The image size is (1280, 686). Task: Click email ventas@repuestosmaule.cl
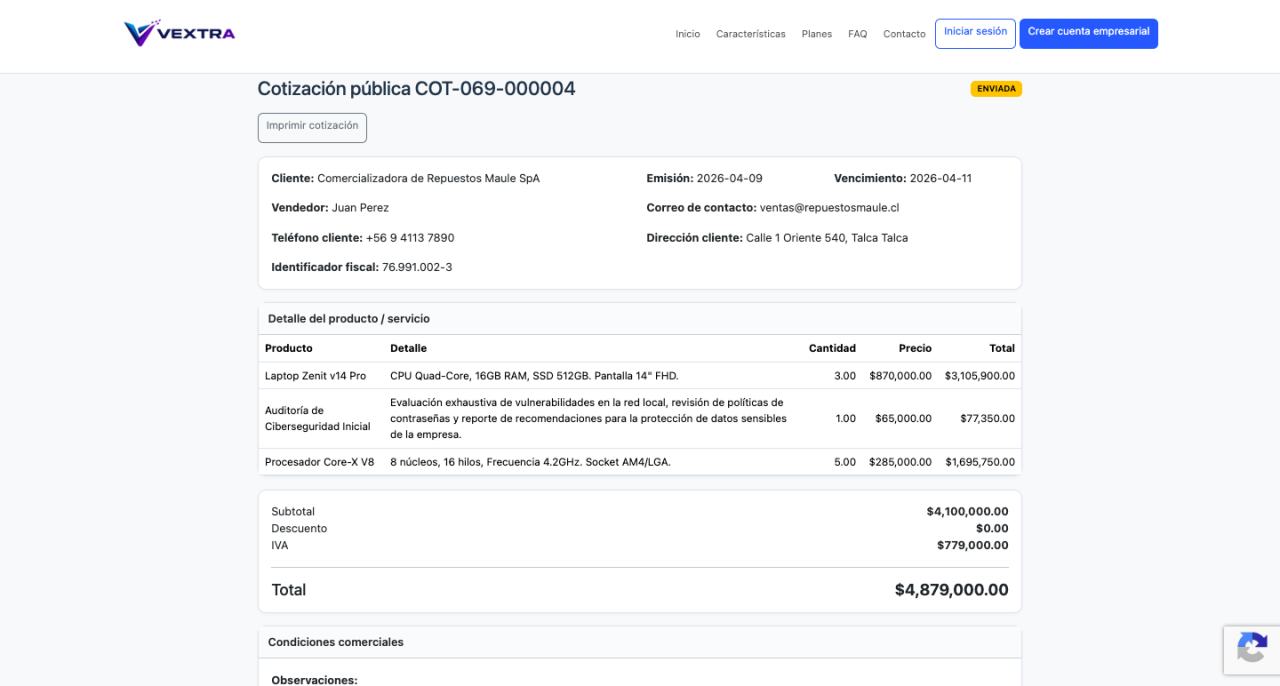(830, 208)
